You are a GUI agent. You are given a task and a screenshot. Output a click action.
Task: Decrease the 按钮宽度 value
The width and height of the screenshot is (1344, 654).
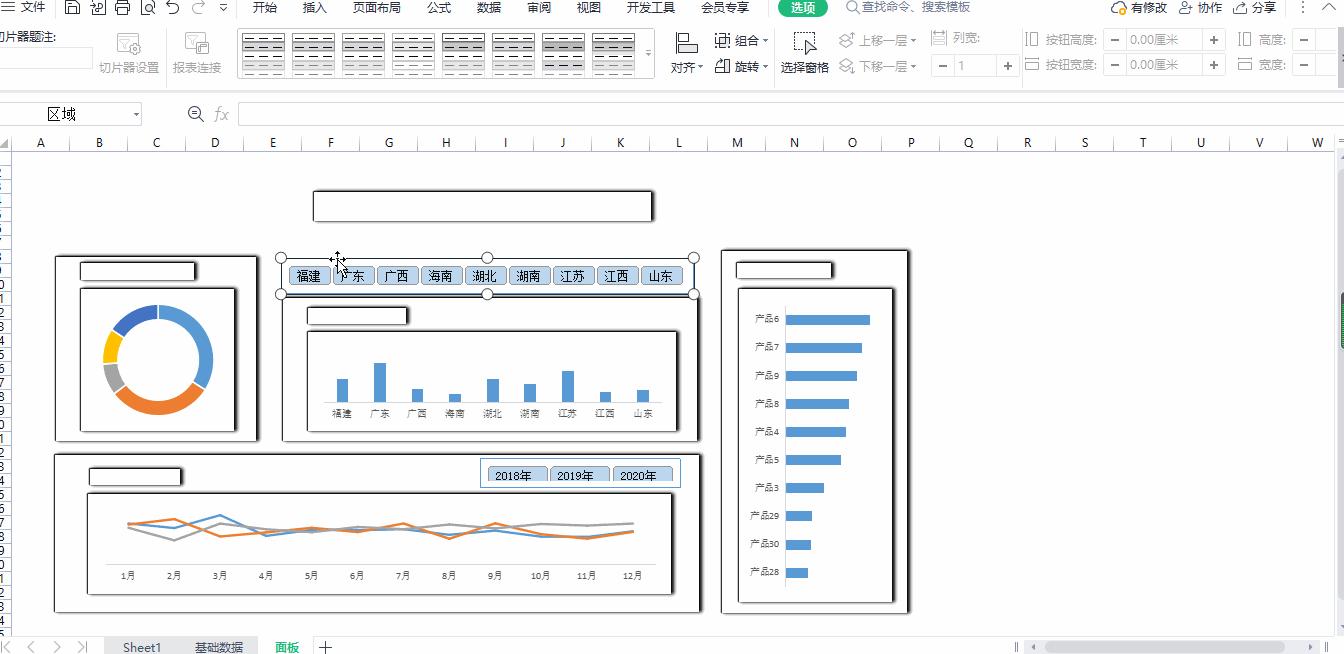1115,65
